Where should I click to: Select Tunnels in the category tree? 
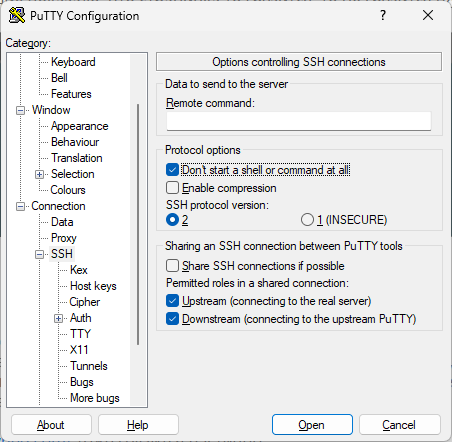tap(89, 366)
